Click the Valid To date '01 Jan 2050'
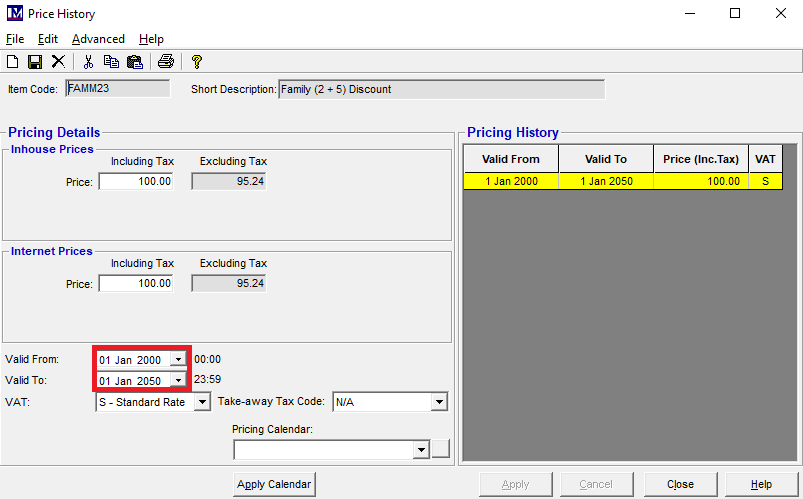Screen dimensions: 803x499 [130, 381]
